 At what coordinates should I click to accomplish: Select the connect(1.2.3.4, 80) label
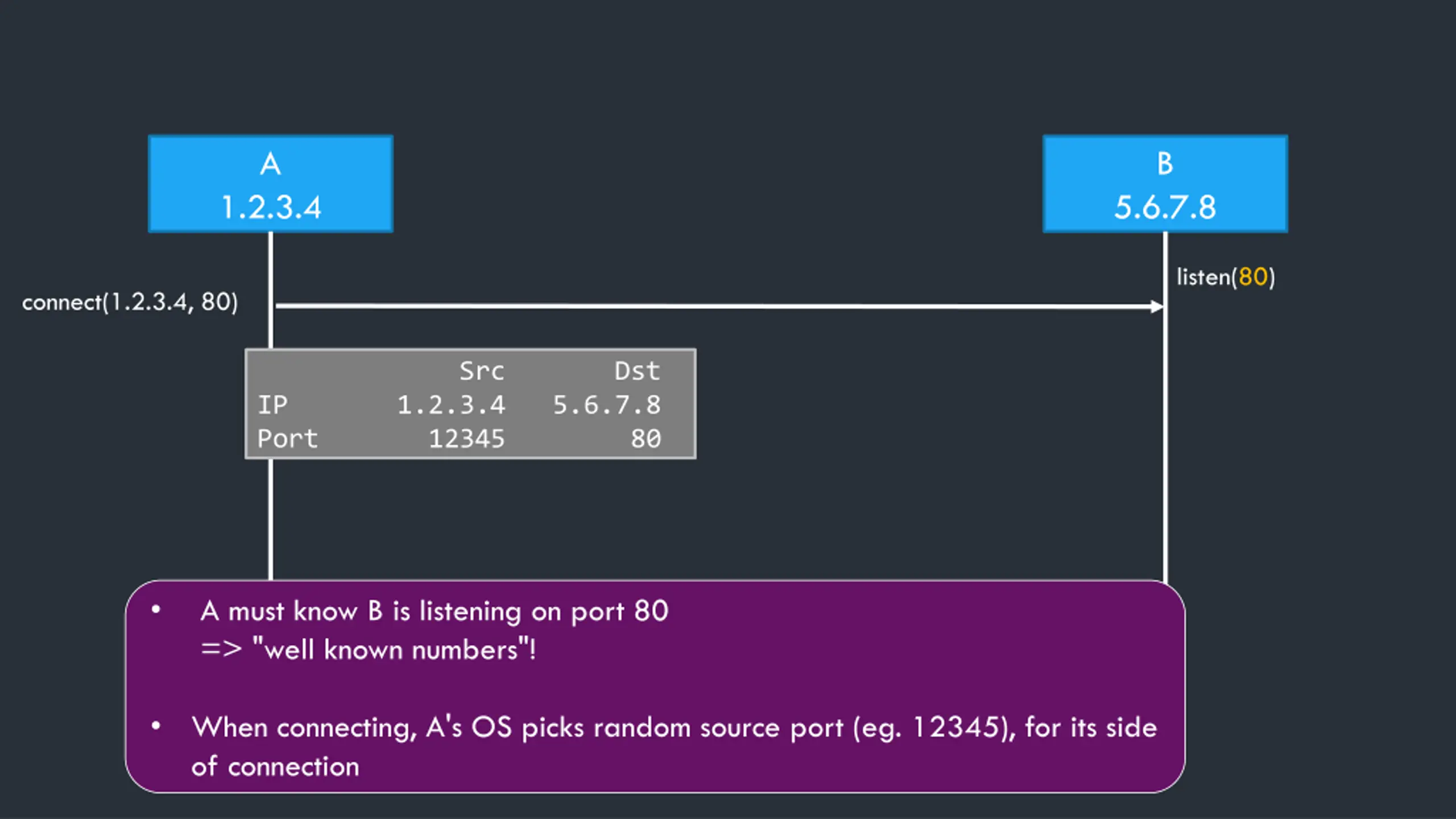(x=130, y=302)
